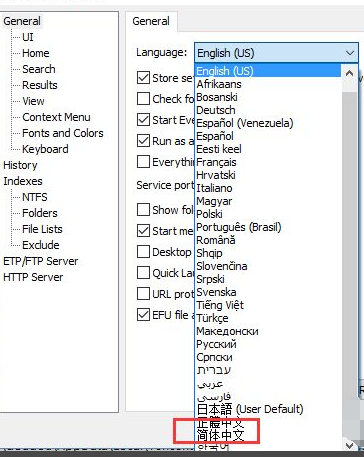Enable the Check for updates checkbox
364x457 pixels.
(x=143, y=99)
